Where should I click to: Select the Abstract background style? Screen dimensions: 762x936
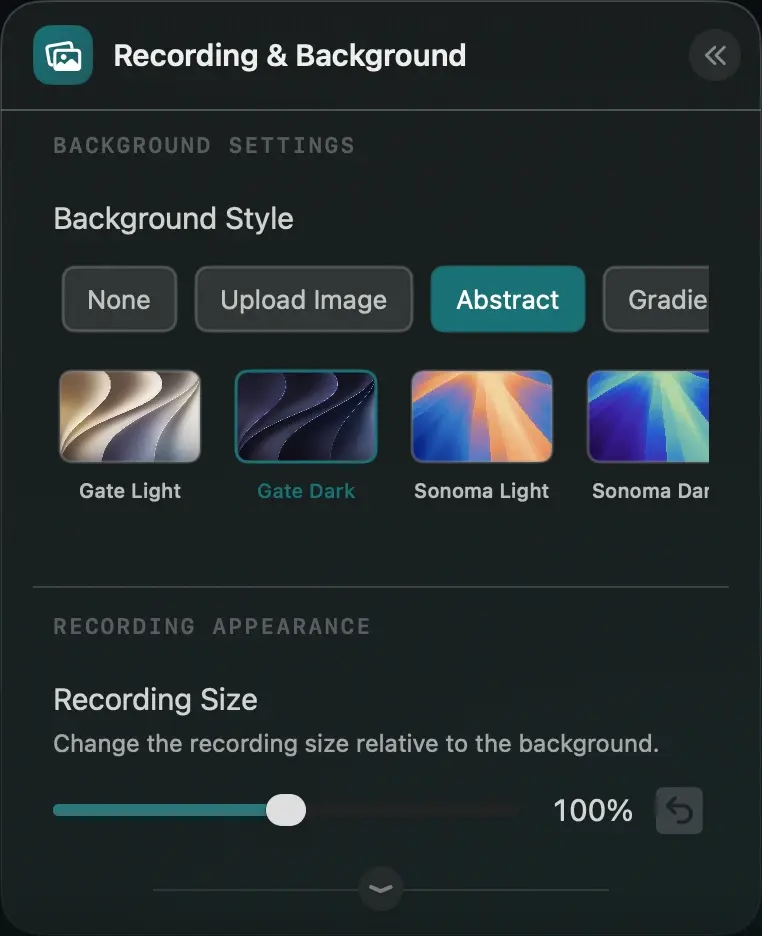[508, 299]
